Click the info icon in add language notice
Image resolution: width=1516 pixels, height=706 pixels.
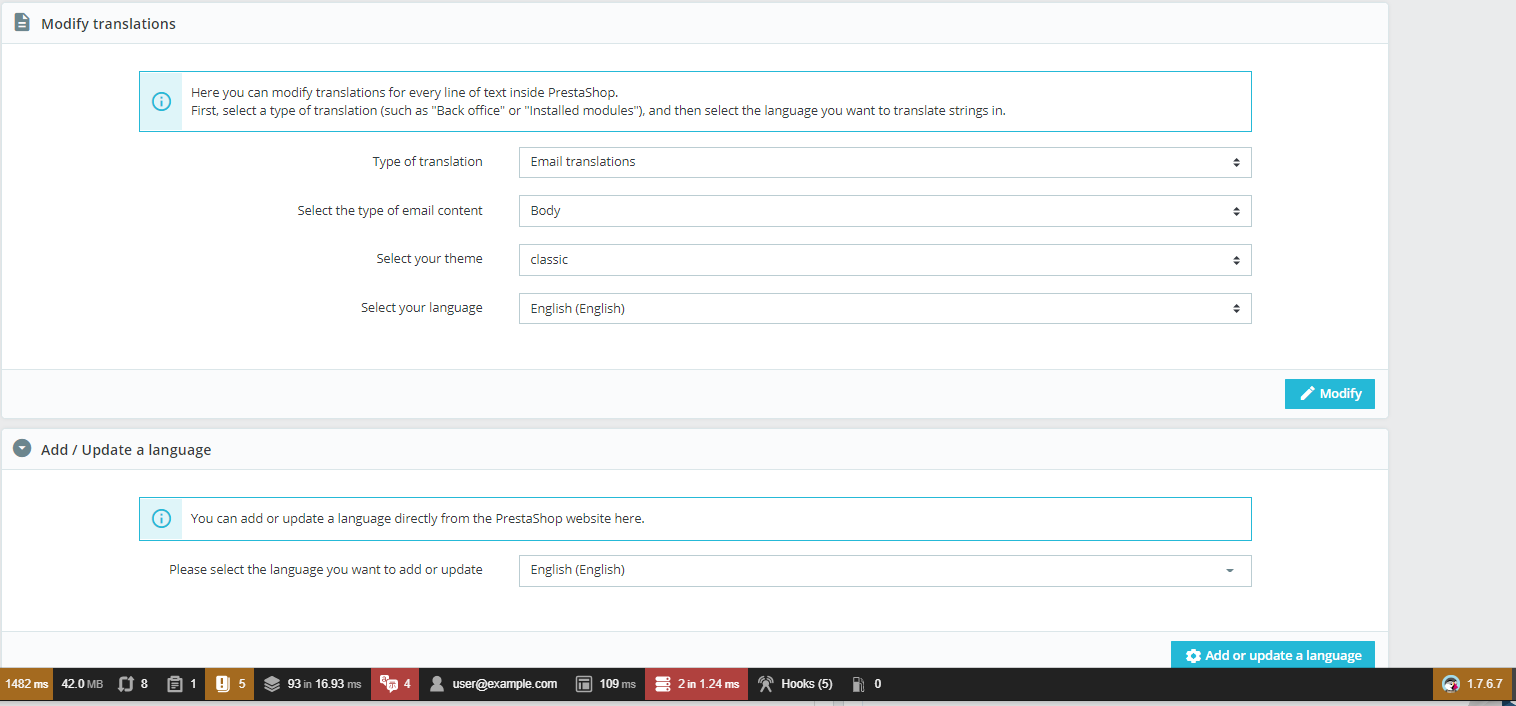point(161,519)
